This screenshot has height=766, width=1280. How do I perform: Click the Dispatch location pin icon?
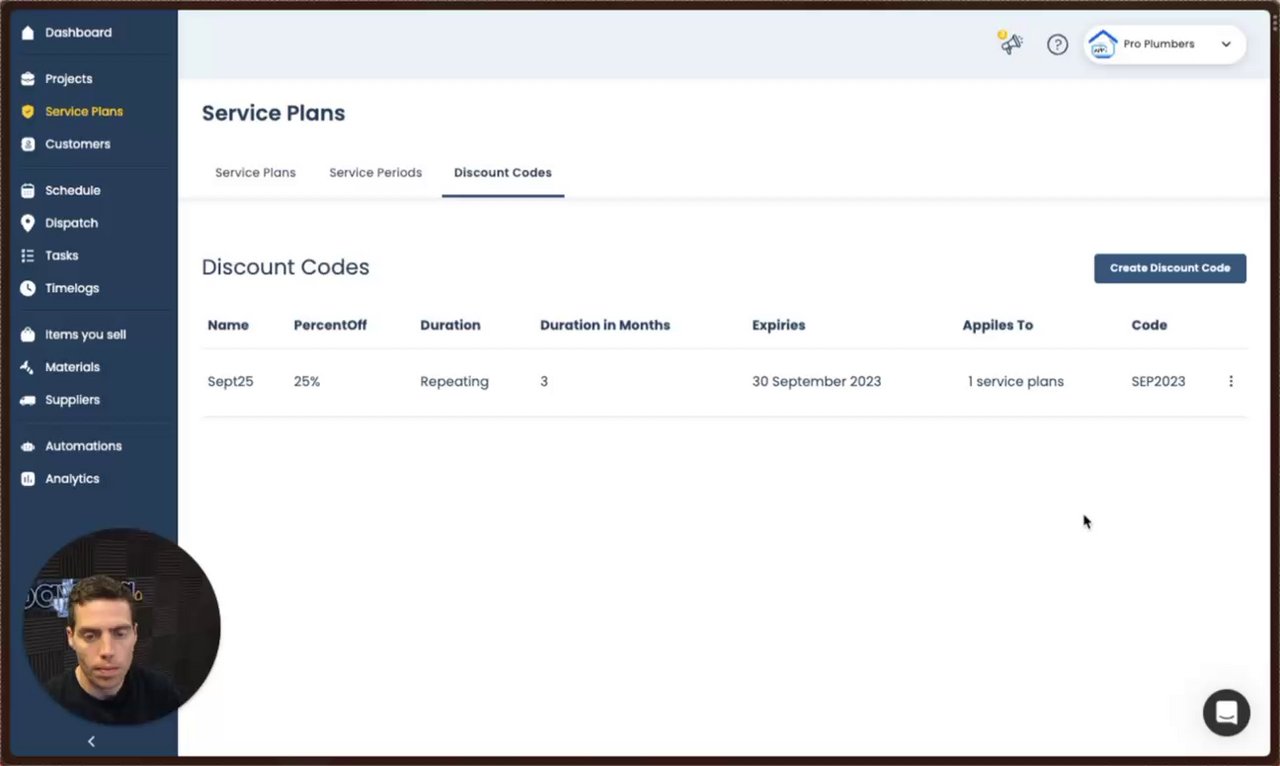click(x=28, y=223)
